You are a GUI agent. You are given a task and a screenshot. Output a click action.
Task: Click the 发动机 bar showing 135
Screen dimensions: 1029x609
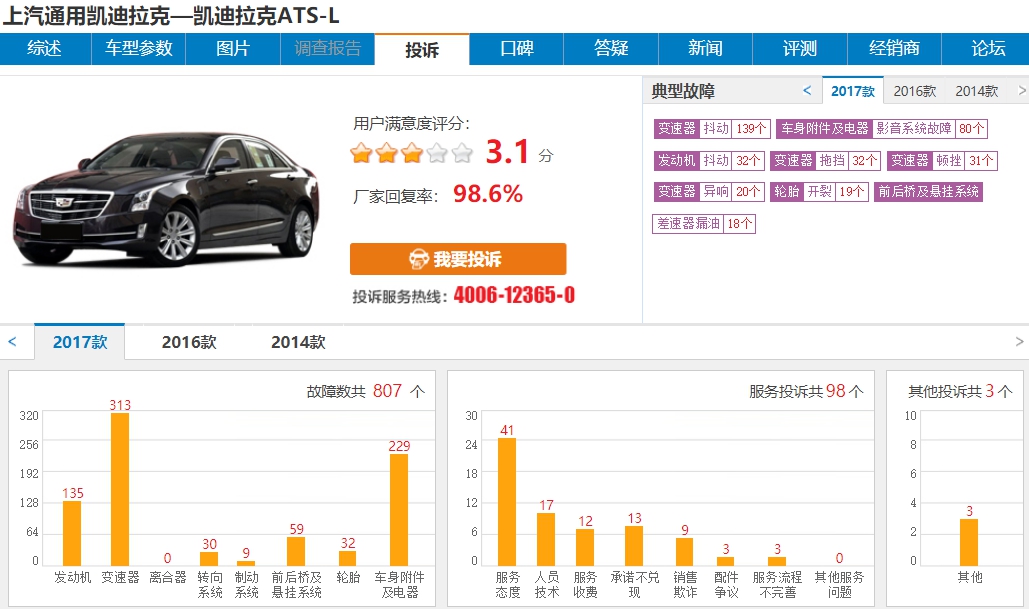(x=72, y=533)
